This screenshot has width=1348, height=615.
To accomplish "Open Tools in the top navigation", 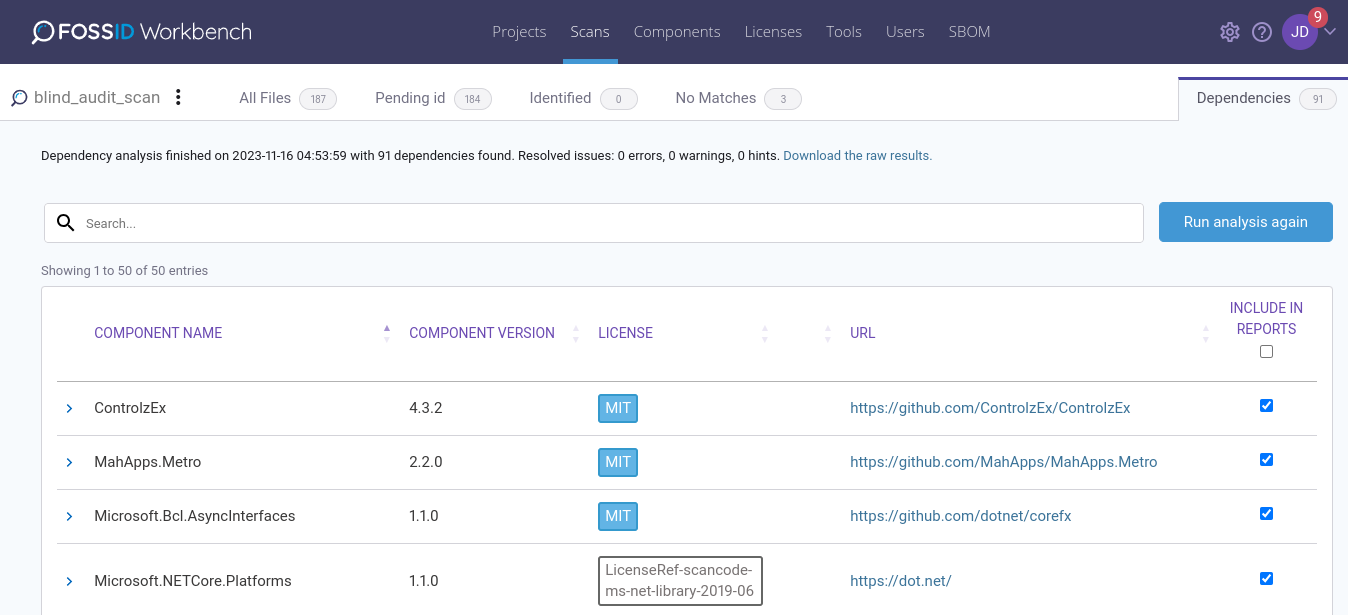I will point(844,32).
